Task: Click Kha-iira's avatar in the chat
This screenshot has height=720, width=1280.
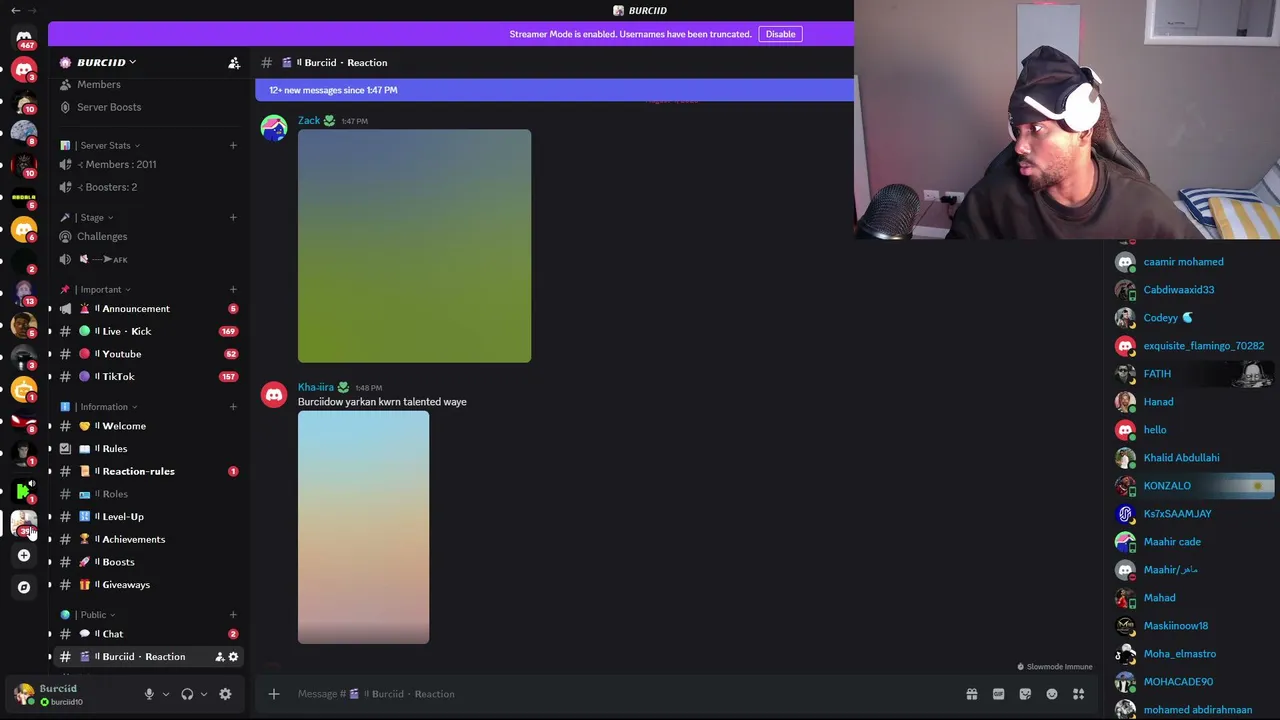Action: click(x=274, y=395)
